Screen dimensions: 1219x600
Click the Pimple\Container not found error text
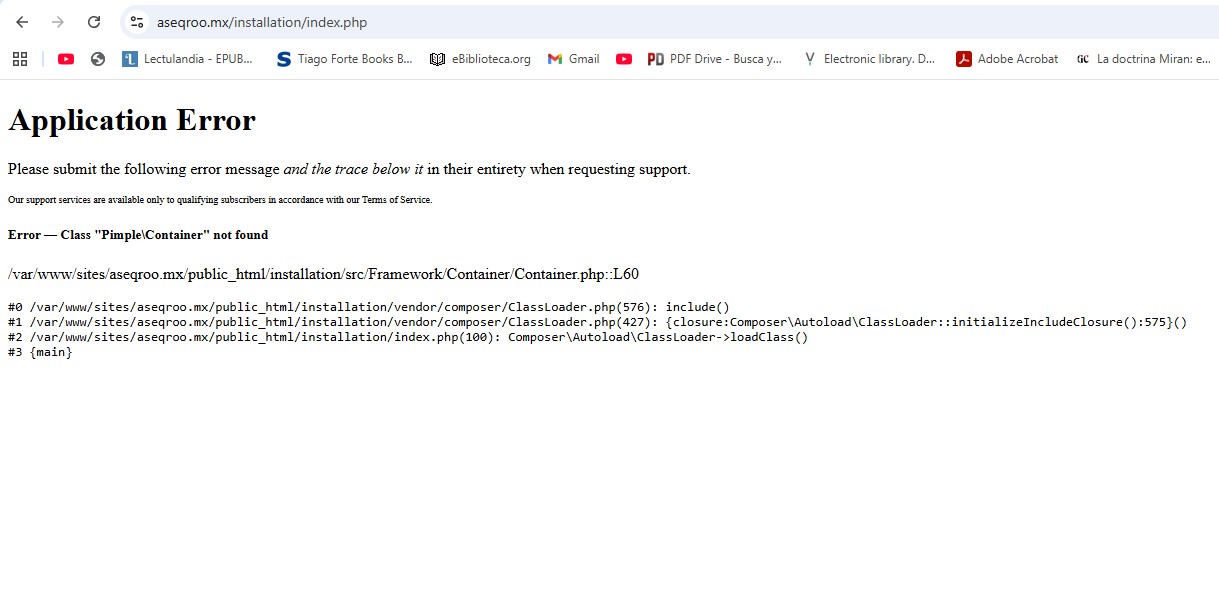(138, 235)
